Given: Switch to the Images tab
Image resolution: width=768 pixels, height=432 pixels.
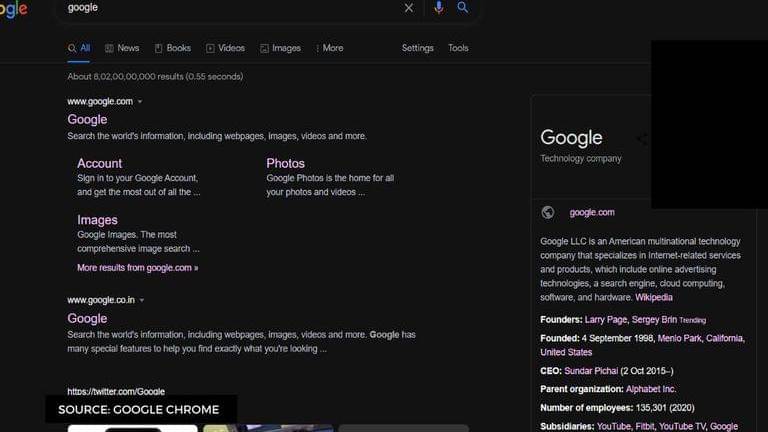Looking at the screenshot, I should tap(280, 48).
